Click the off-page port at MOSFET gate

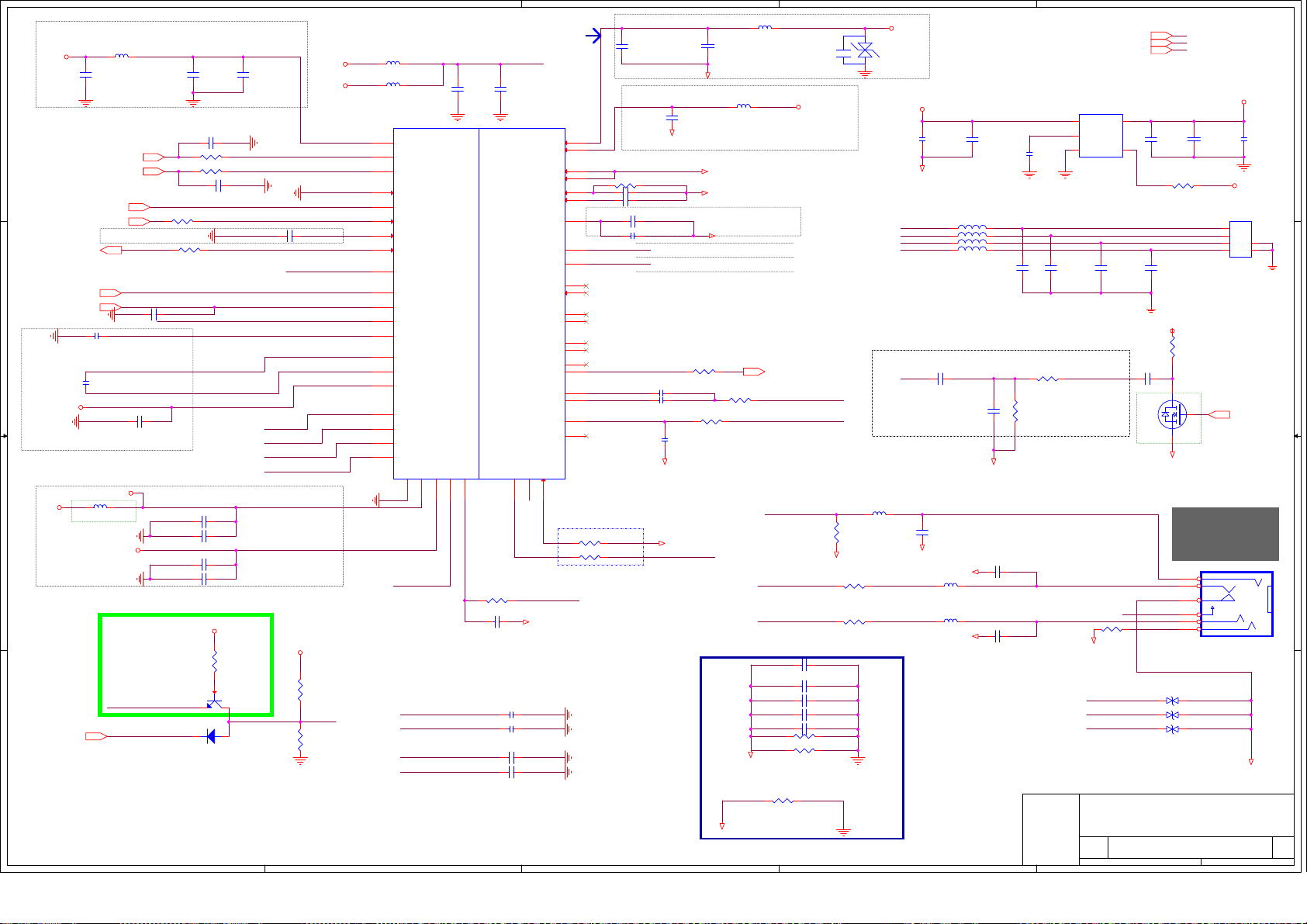click(x=1220, y=415)
